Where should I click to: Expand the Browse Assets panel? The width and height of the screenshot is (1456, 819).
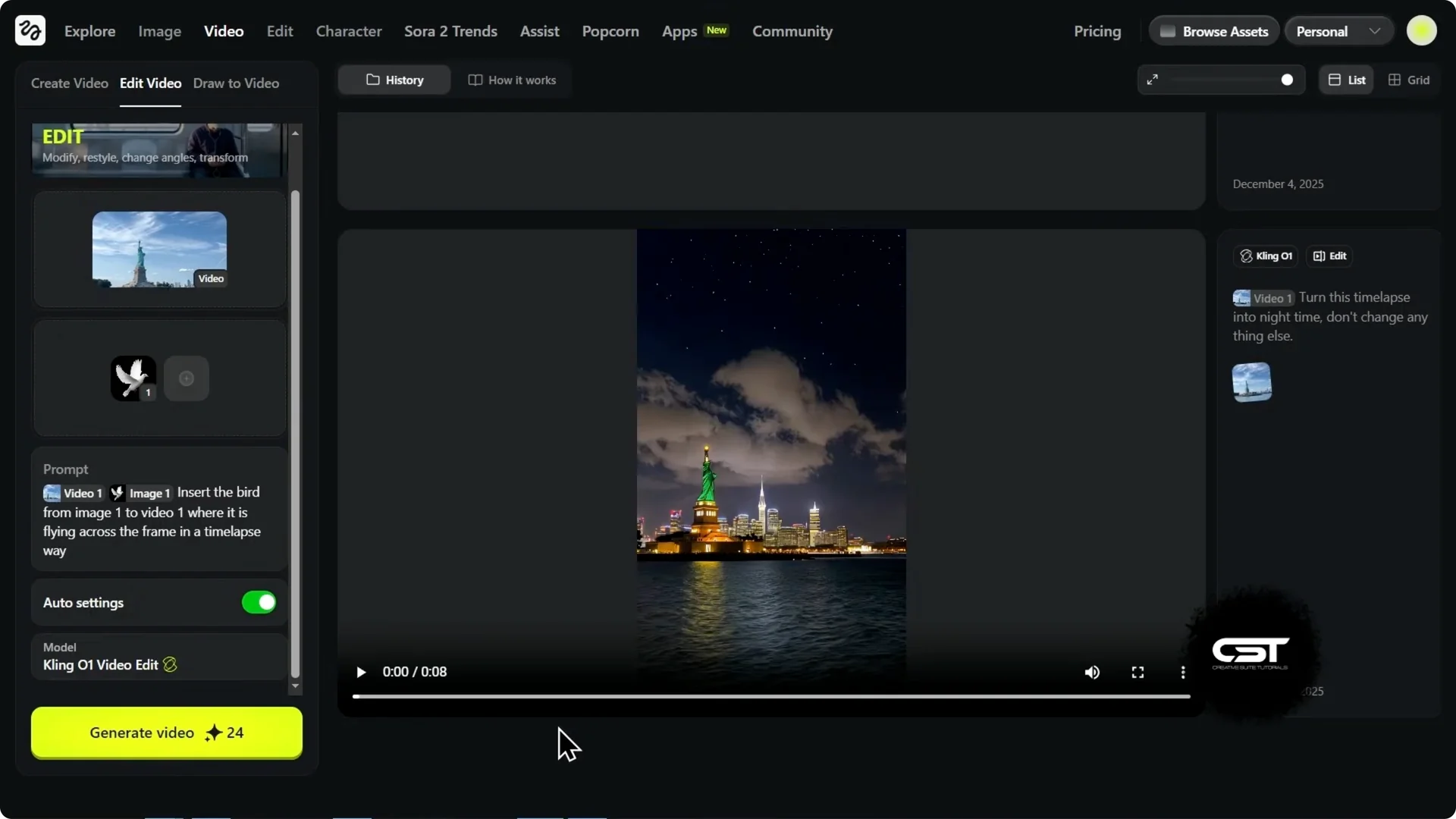[1213, 30]
